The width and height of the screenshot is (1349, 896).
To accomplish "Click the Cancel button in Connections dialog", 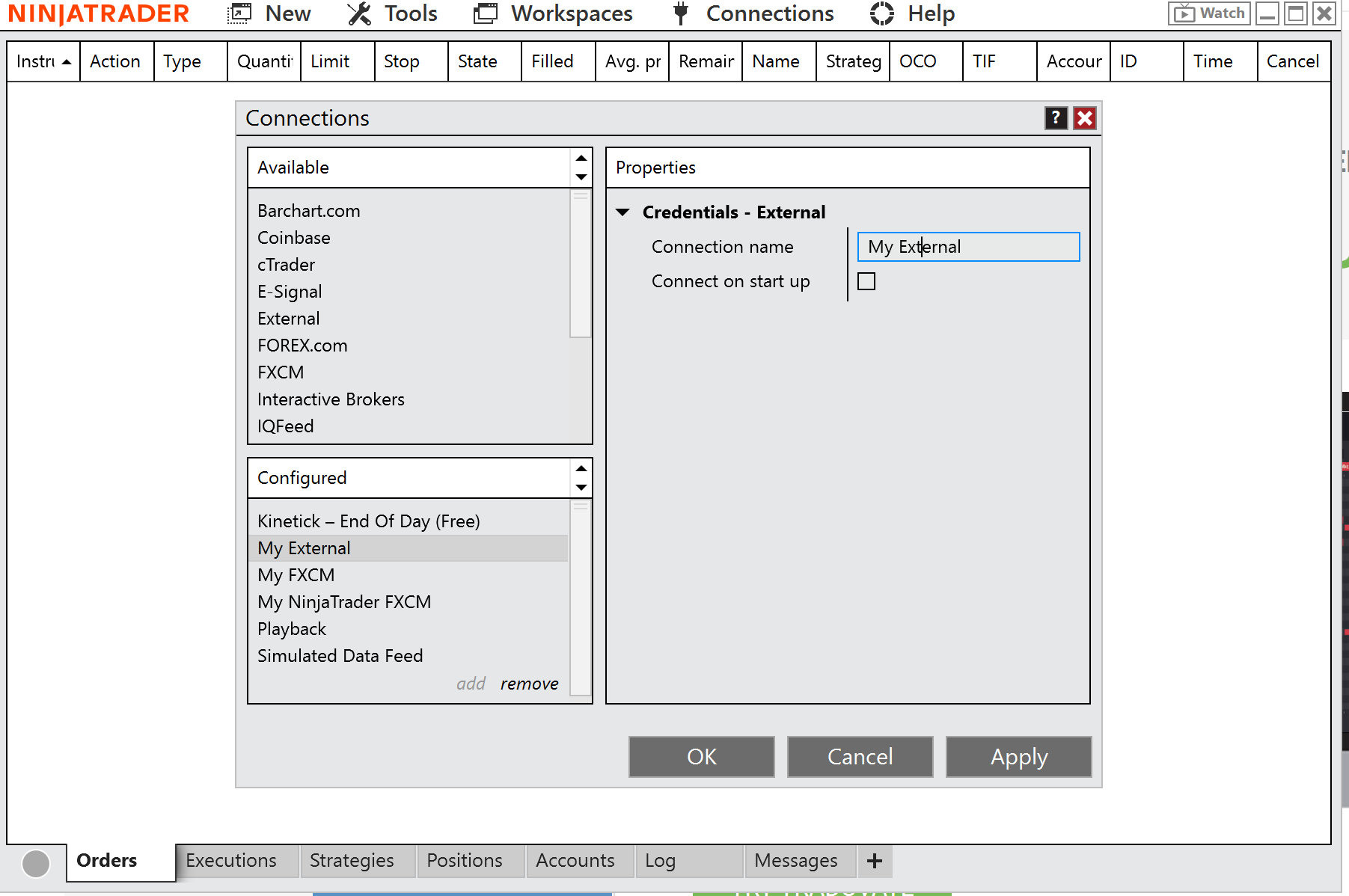I will pos(860,757).
